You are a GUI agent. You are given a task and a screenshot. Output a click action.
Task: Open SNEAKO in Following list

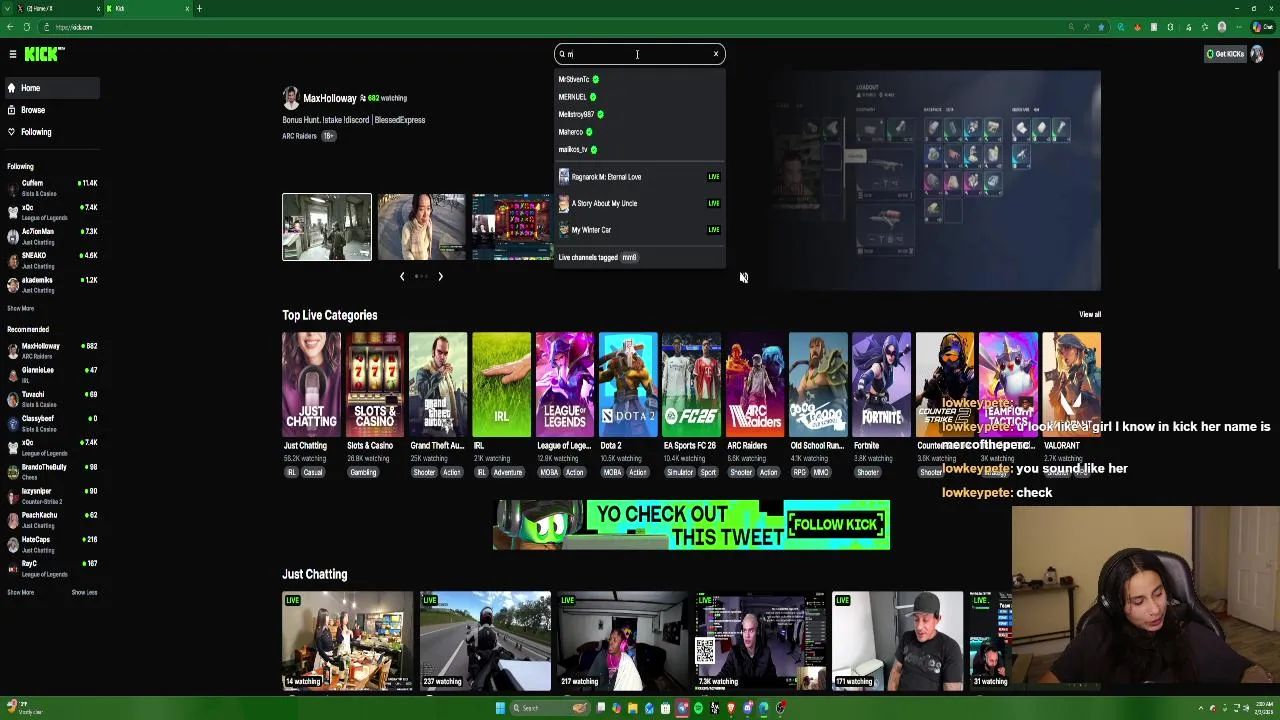click(x=52, y=260)
